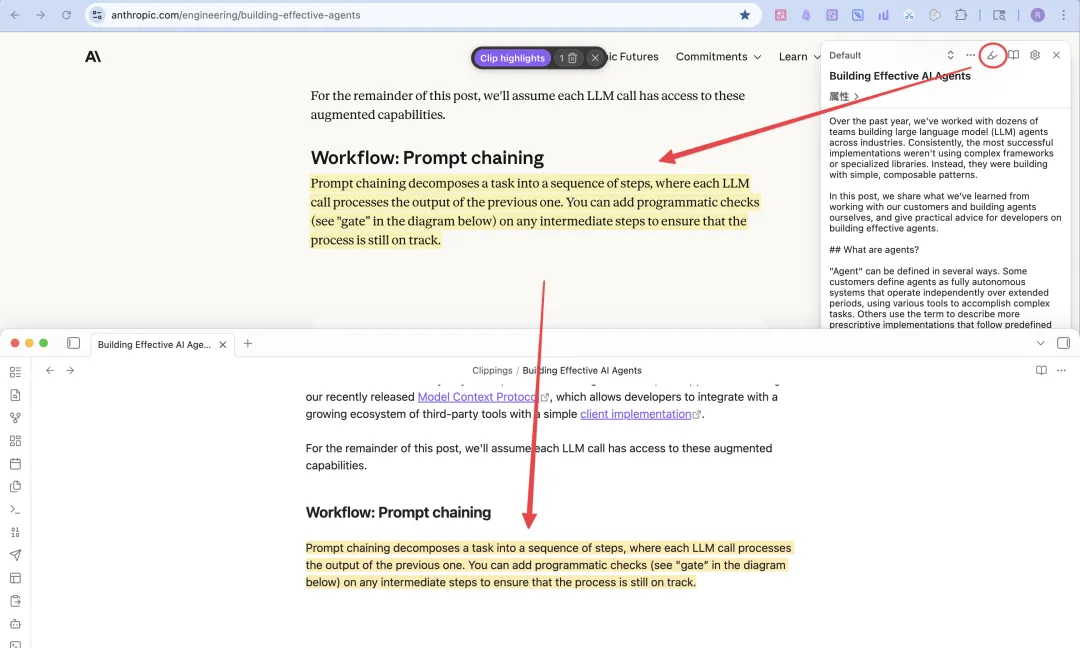This screenshot has height=648, width=1080.
Task: Click the terminal icon in Obsidian ribbon
Action: point(15,510)
